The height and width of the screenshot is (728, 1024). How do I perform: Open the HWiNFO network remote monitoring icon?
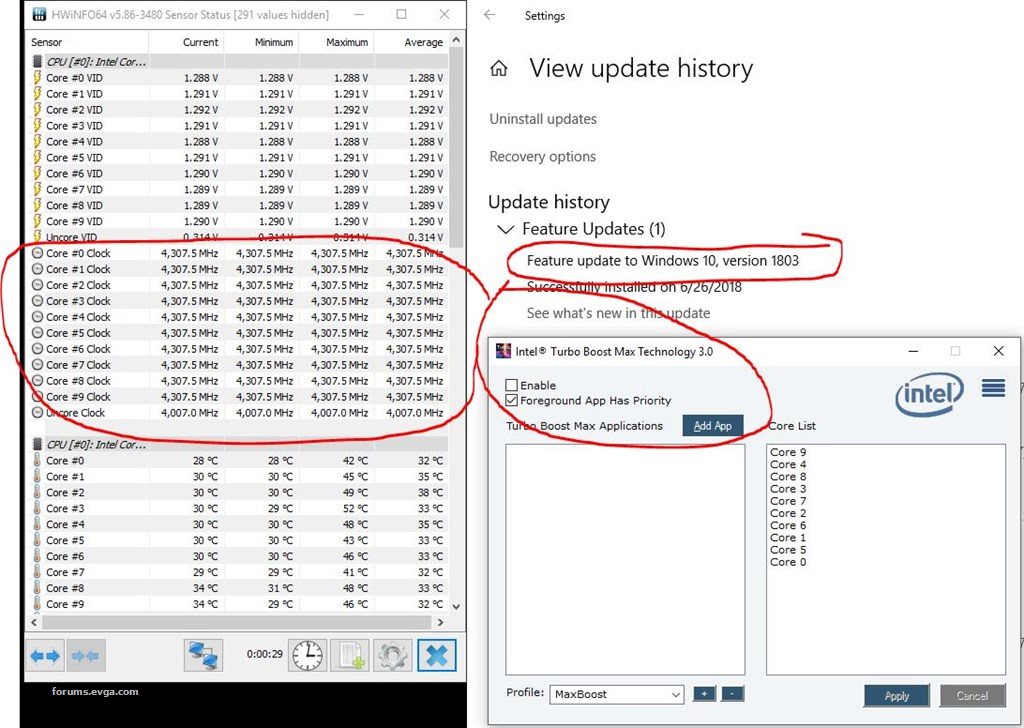tap(202, 656)
